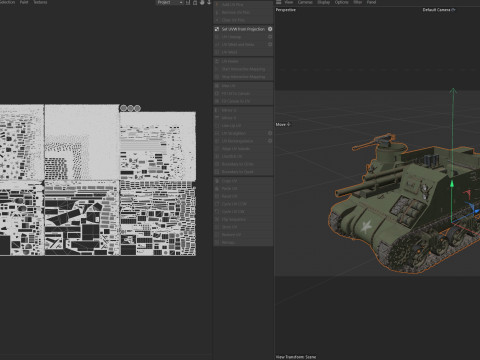Screen dimensions: 480x360
Task: Run Set UVW from Projection command
Action: point(243,29)
